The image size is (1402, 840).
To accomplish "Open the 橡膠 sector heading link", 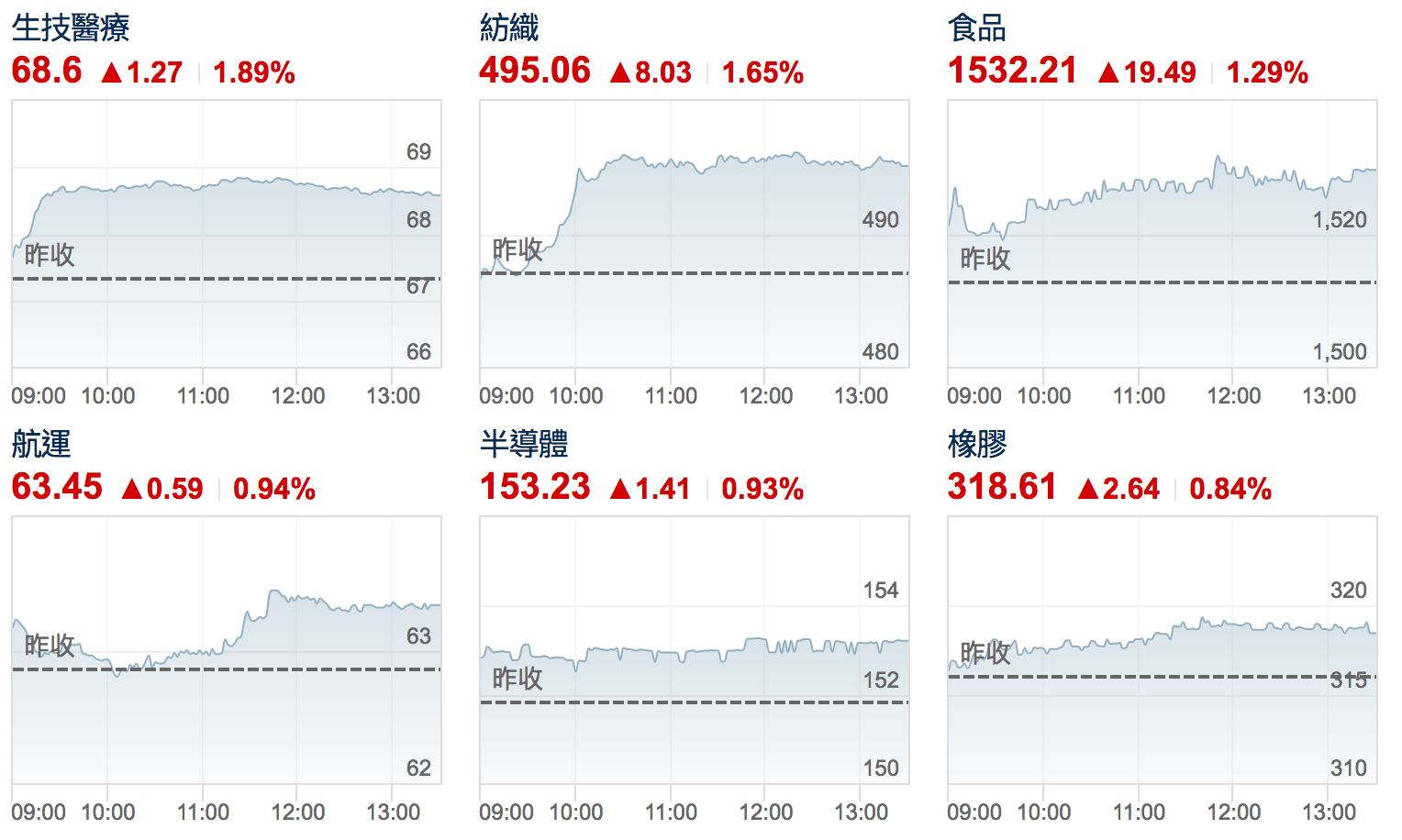I will point(977,444).
